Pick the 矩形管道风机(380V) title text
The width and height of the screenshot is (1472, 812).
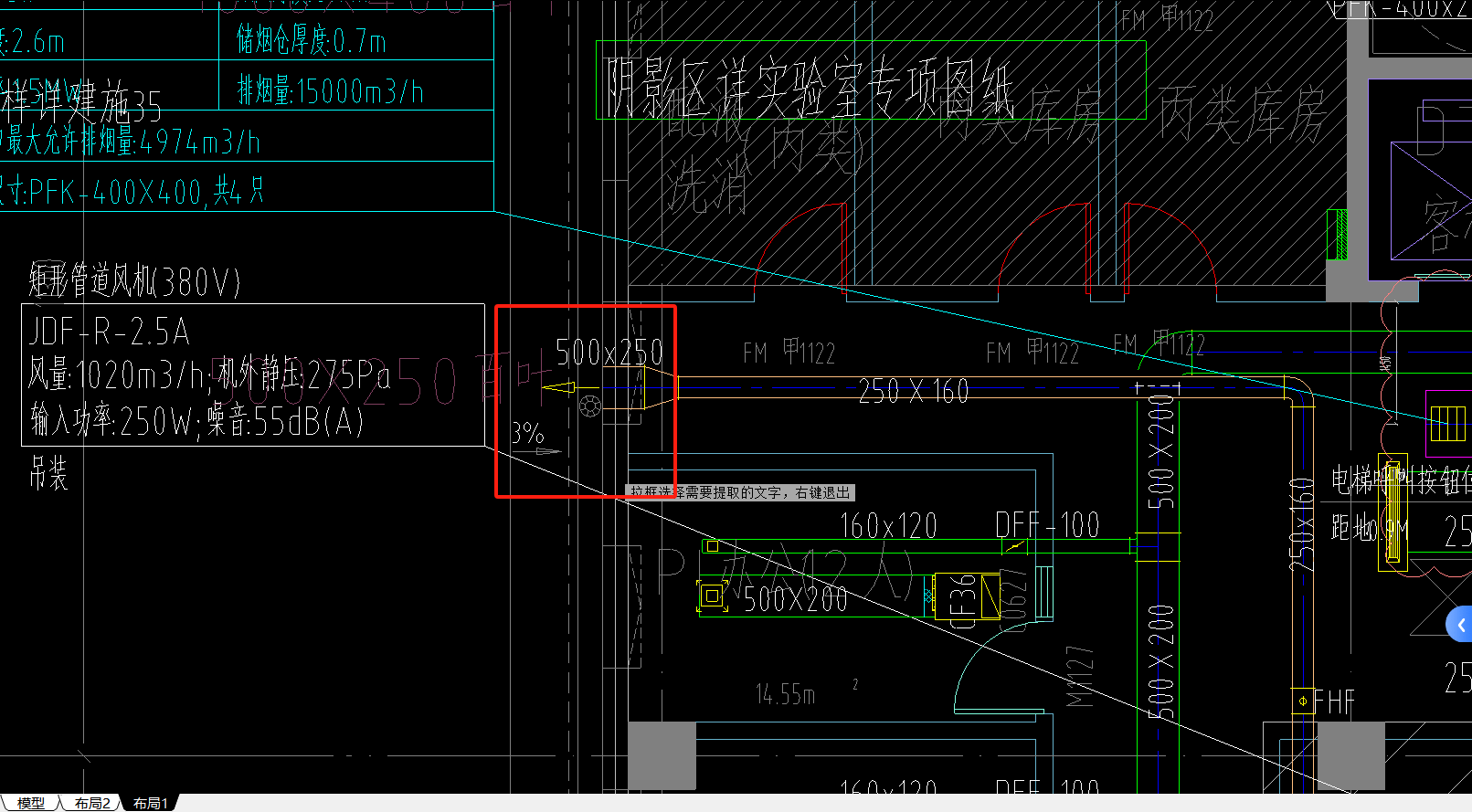coord(134,281)
